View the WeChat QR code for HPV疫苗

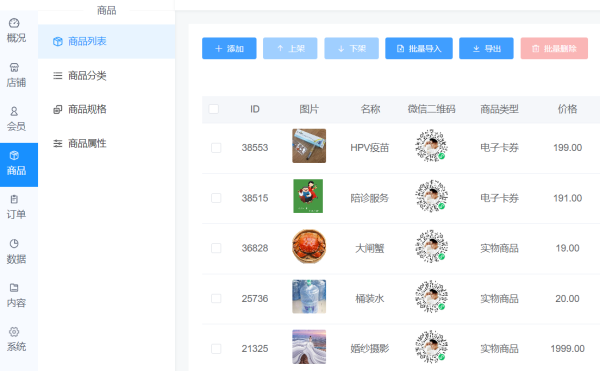432,146
